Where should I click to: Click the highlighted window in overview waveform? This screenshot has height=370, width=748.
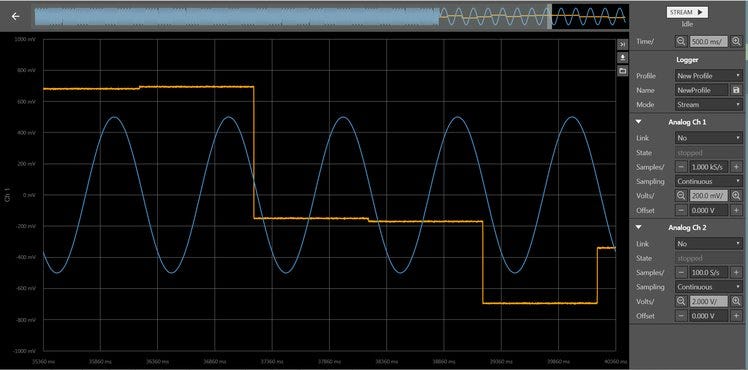[x=590, y=17]
